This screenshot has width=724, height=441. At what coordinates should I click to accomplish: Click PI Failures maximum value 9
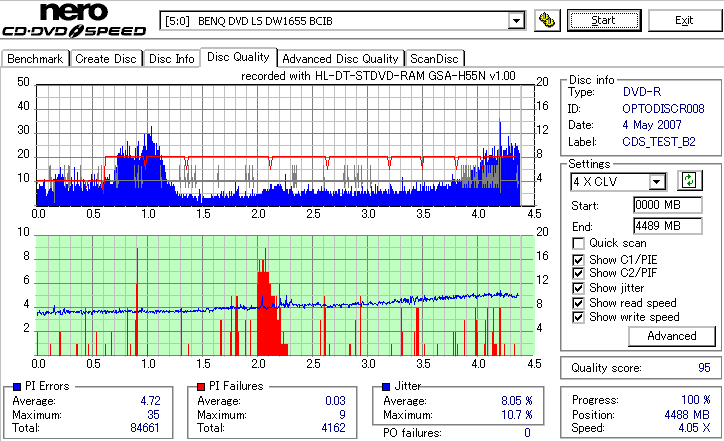pyautogui.click(x=342, y=415)
